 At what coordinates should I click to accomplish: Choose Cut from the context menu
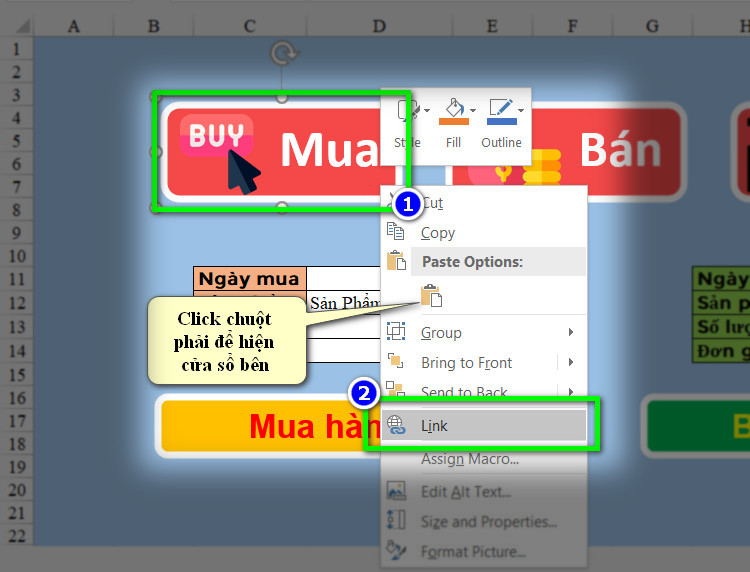[x=484, y=203]
